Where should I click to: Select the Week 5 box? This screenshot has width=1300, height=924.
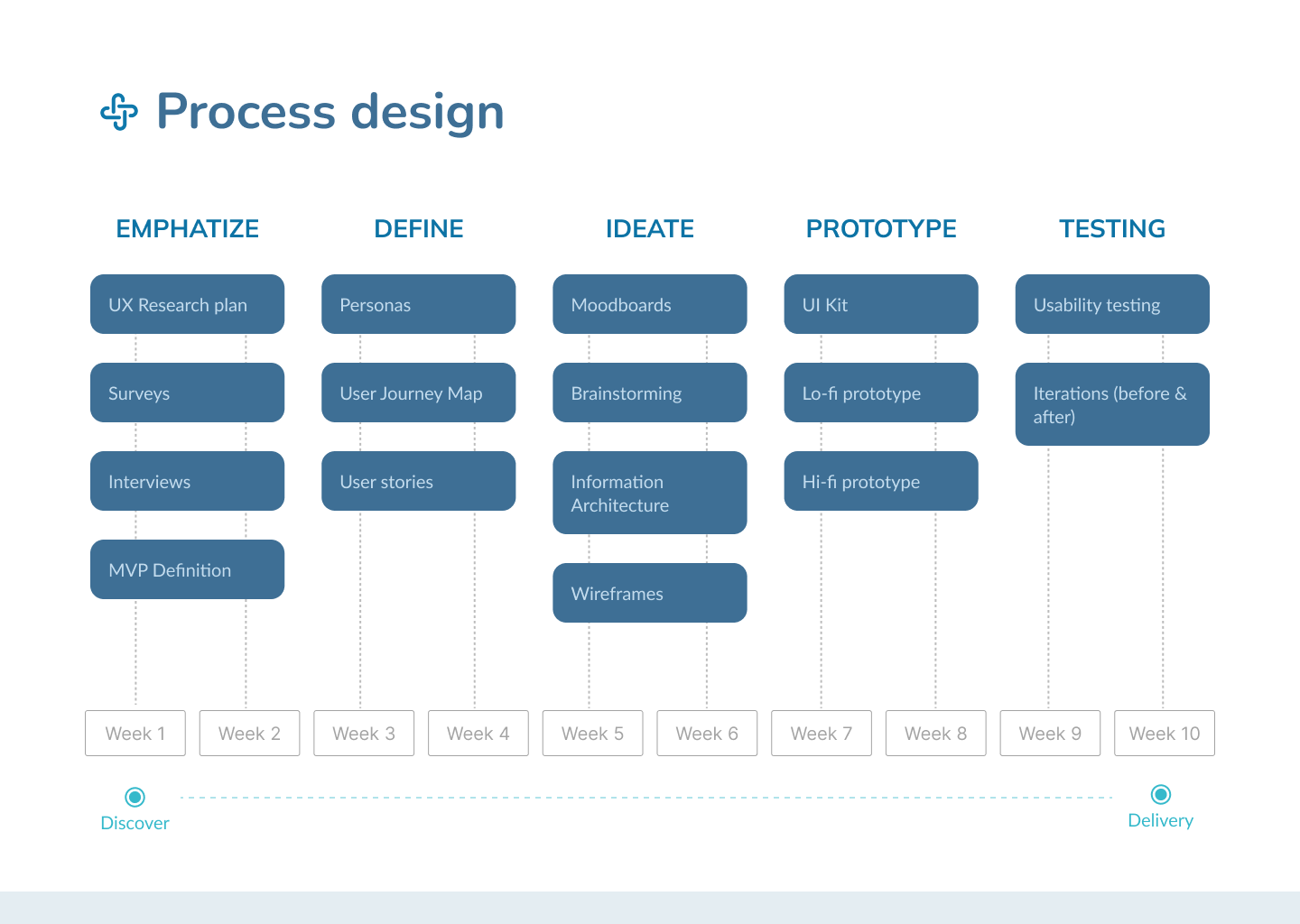pos(592,733)
